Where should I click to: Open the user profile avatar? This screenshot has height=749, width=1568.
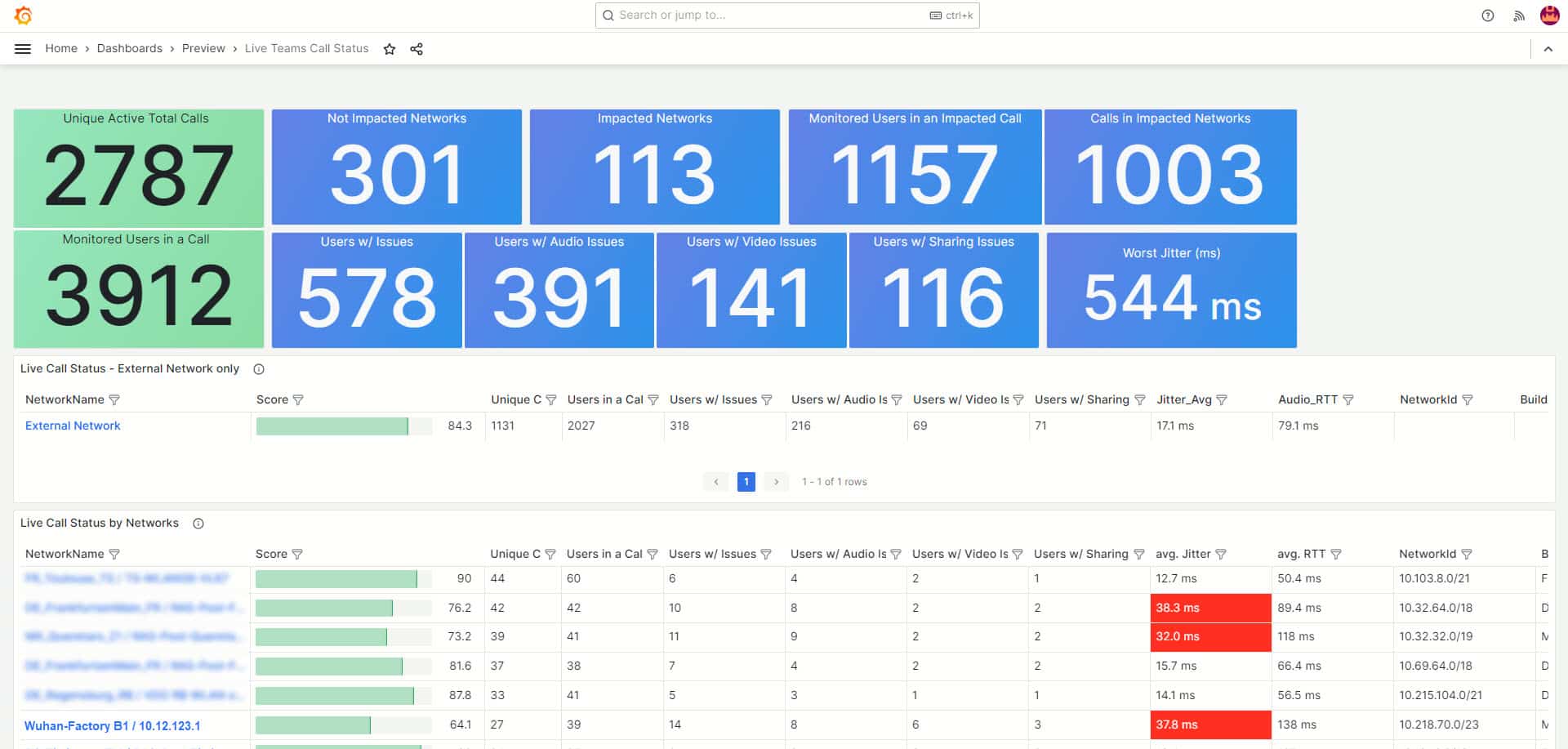coord(1549,16)
